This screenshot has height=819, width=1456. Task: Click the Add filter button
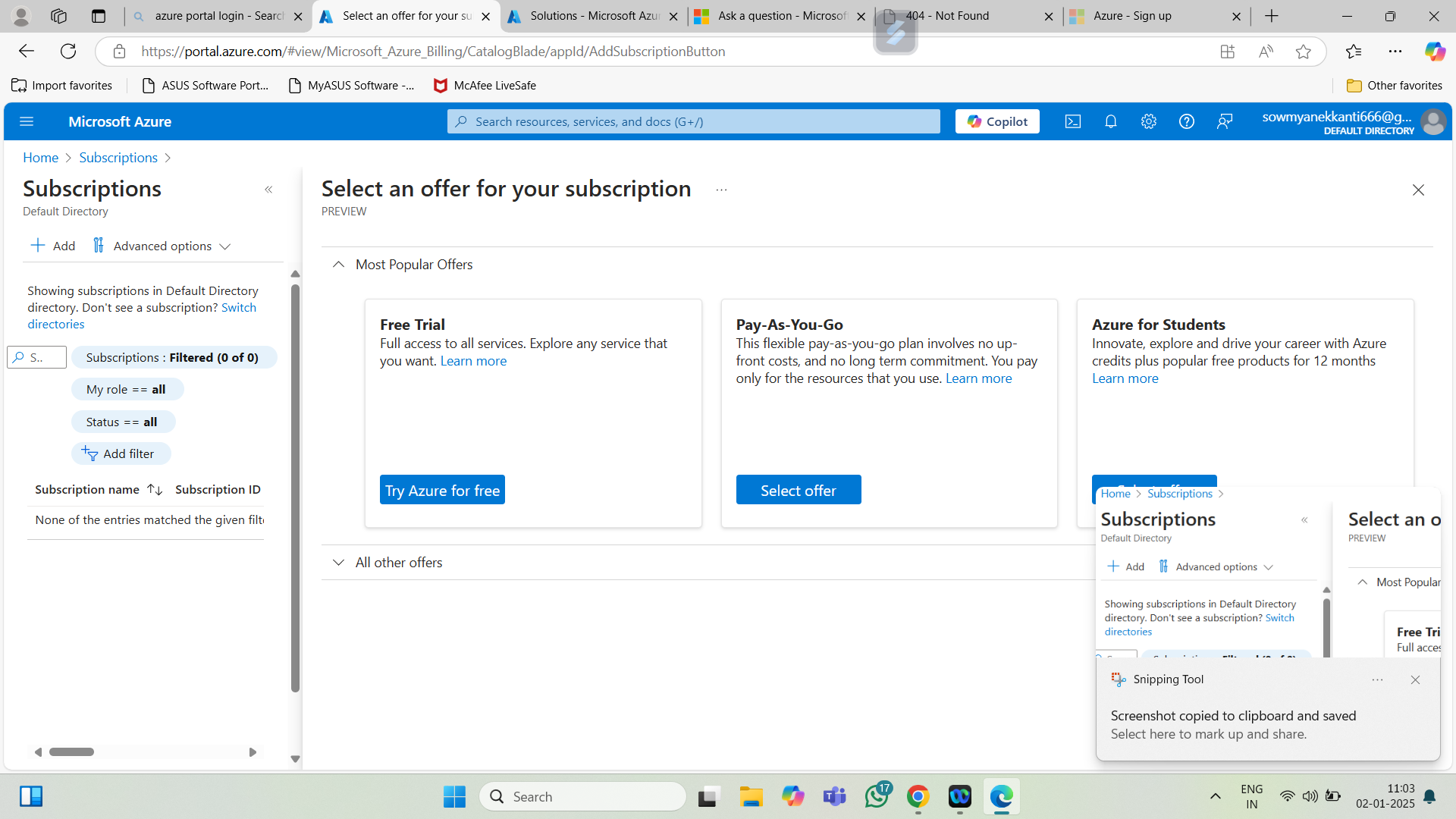[121, 453]
